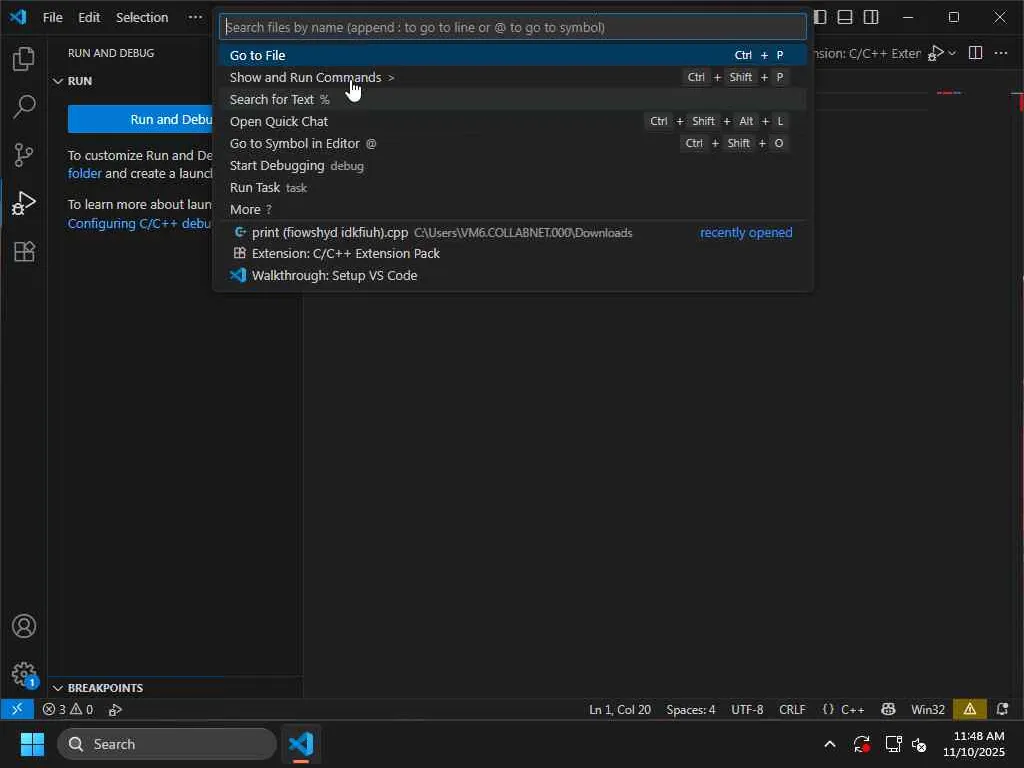Show errors and warnings count
Viewport: 1024px width, 768px height.
tap(67, 709)
